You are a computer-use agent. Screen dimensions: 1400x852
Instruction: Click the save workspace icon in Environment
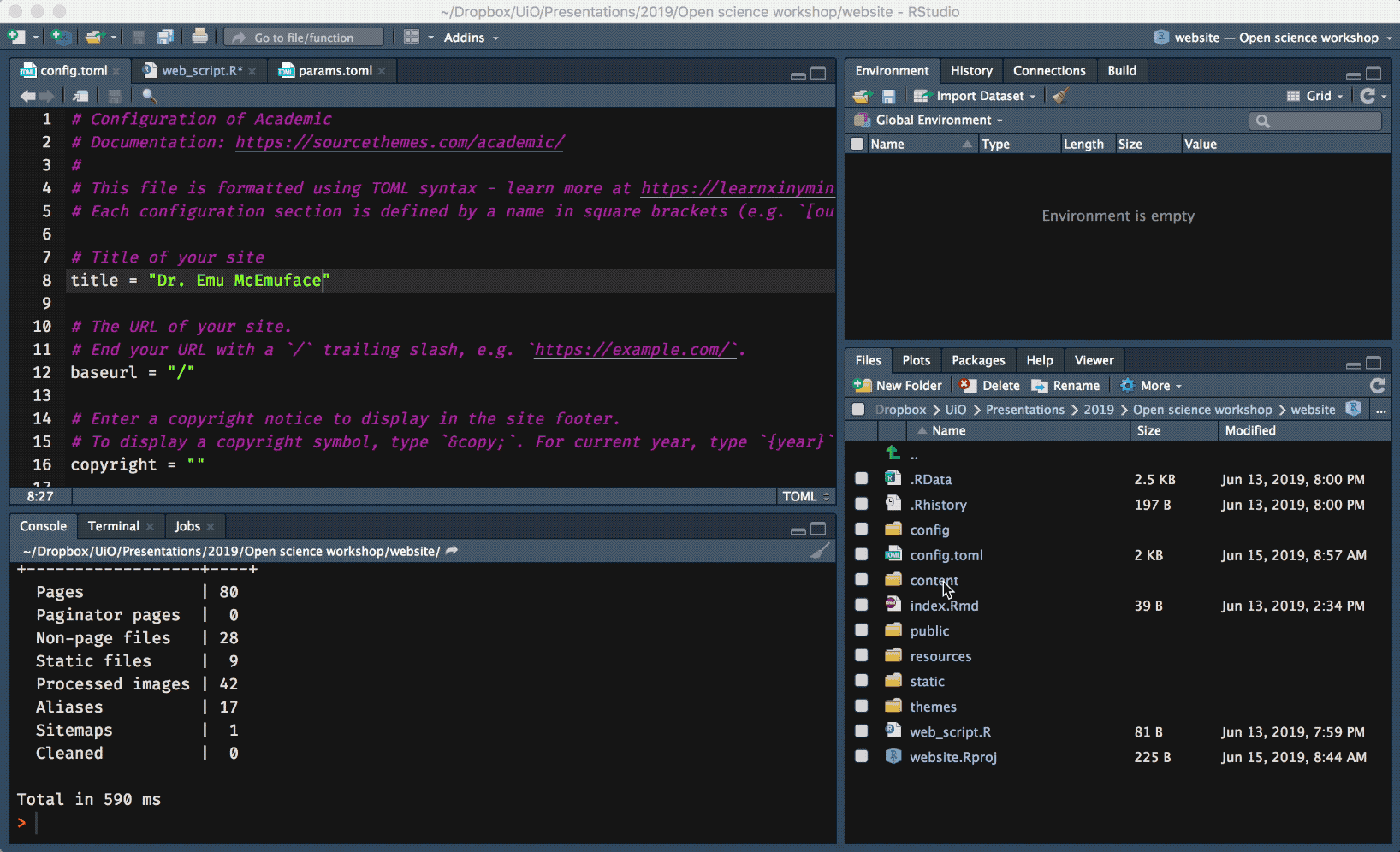[x=888, y=96]
